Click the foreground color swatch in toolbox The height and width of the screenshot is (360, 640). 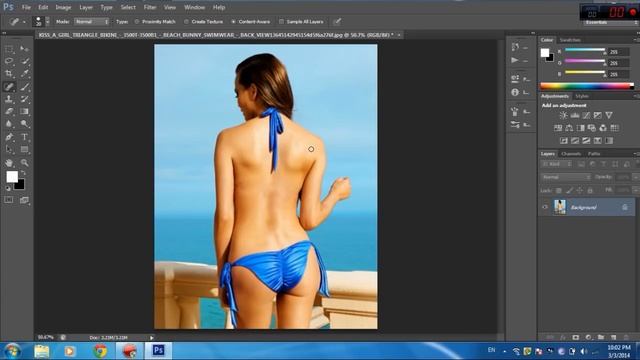[x=12, y=177]
